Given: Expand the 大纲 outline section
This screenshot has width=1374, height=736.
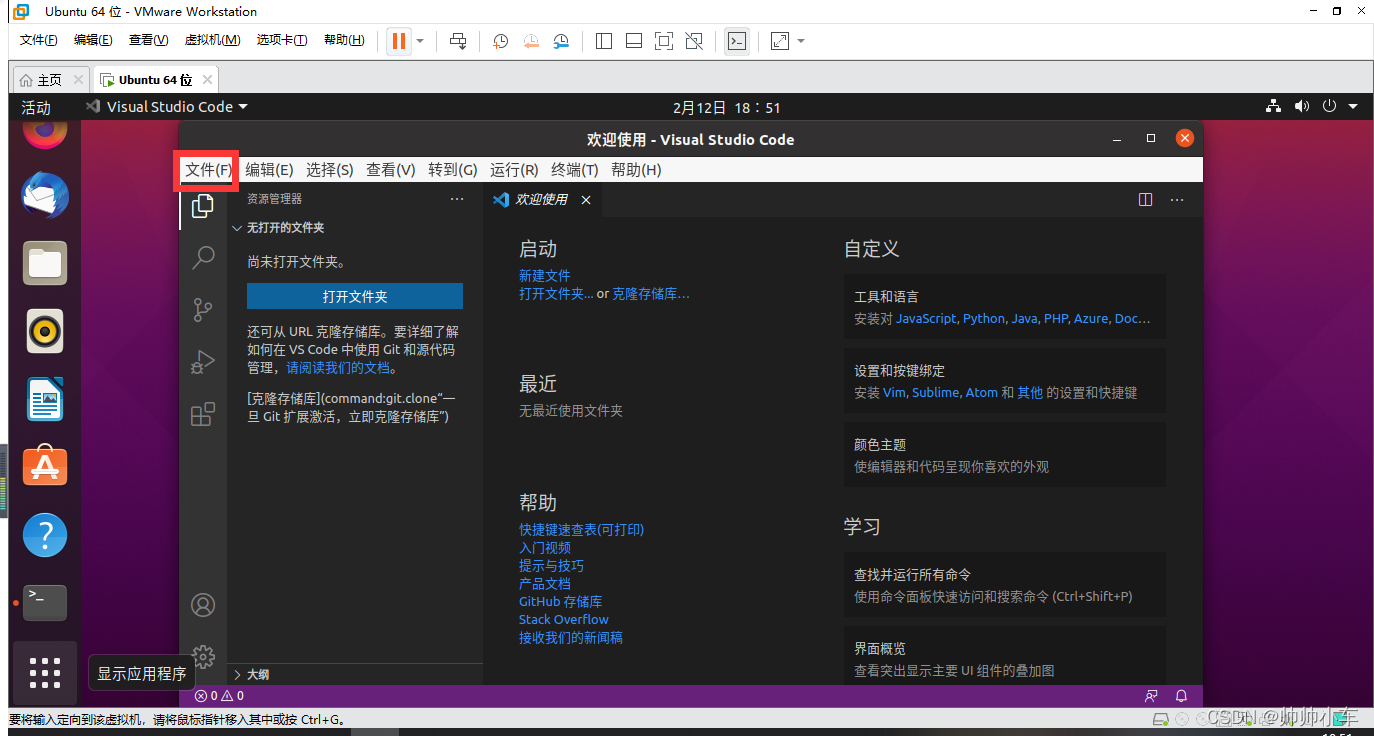Looking at the screenshot, I should point(250,674).
